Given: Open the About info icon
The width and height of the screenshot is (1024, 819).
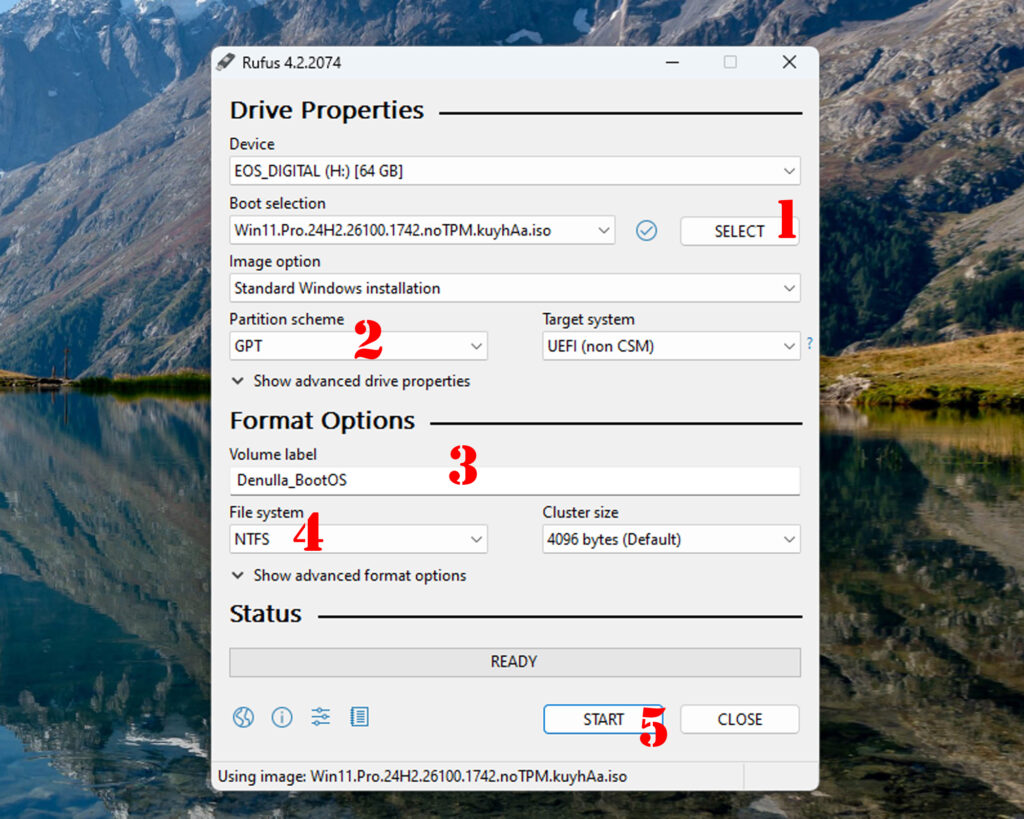Looking at the screenshot, I should tap(282, 717).
